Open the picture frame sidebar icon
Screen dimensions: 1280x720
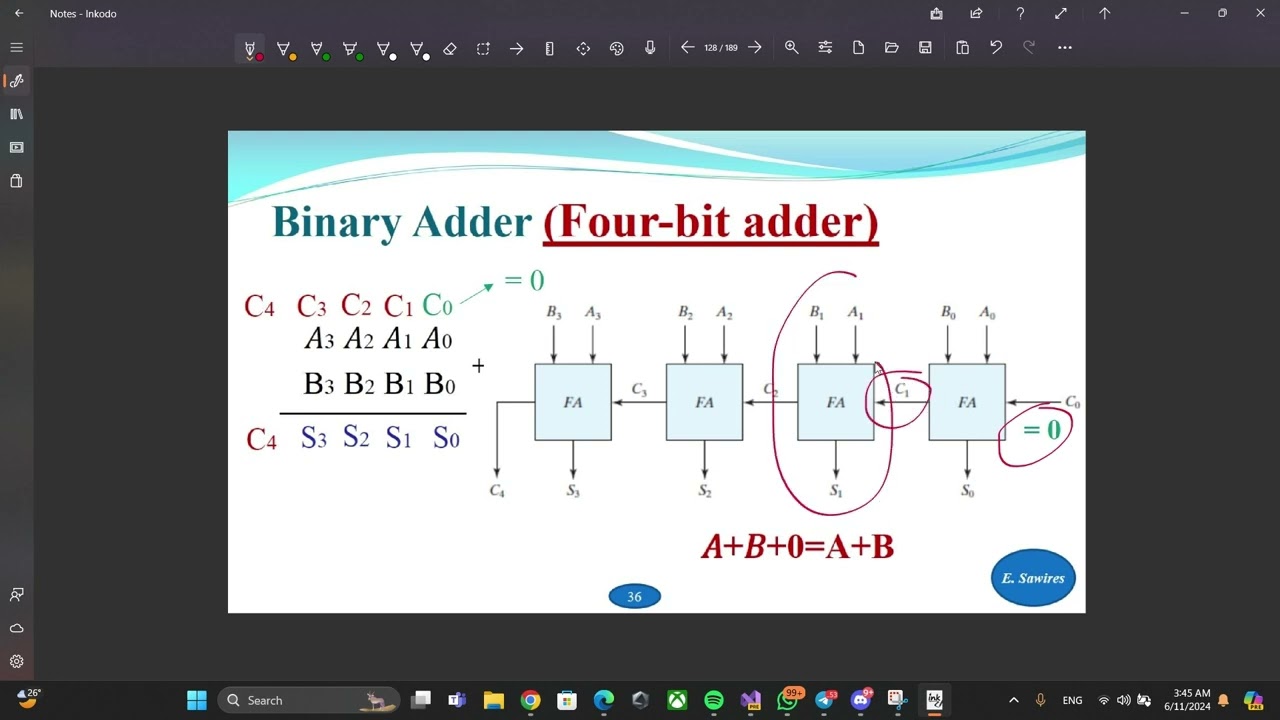16,147
